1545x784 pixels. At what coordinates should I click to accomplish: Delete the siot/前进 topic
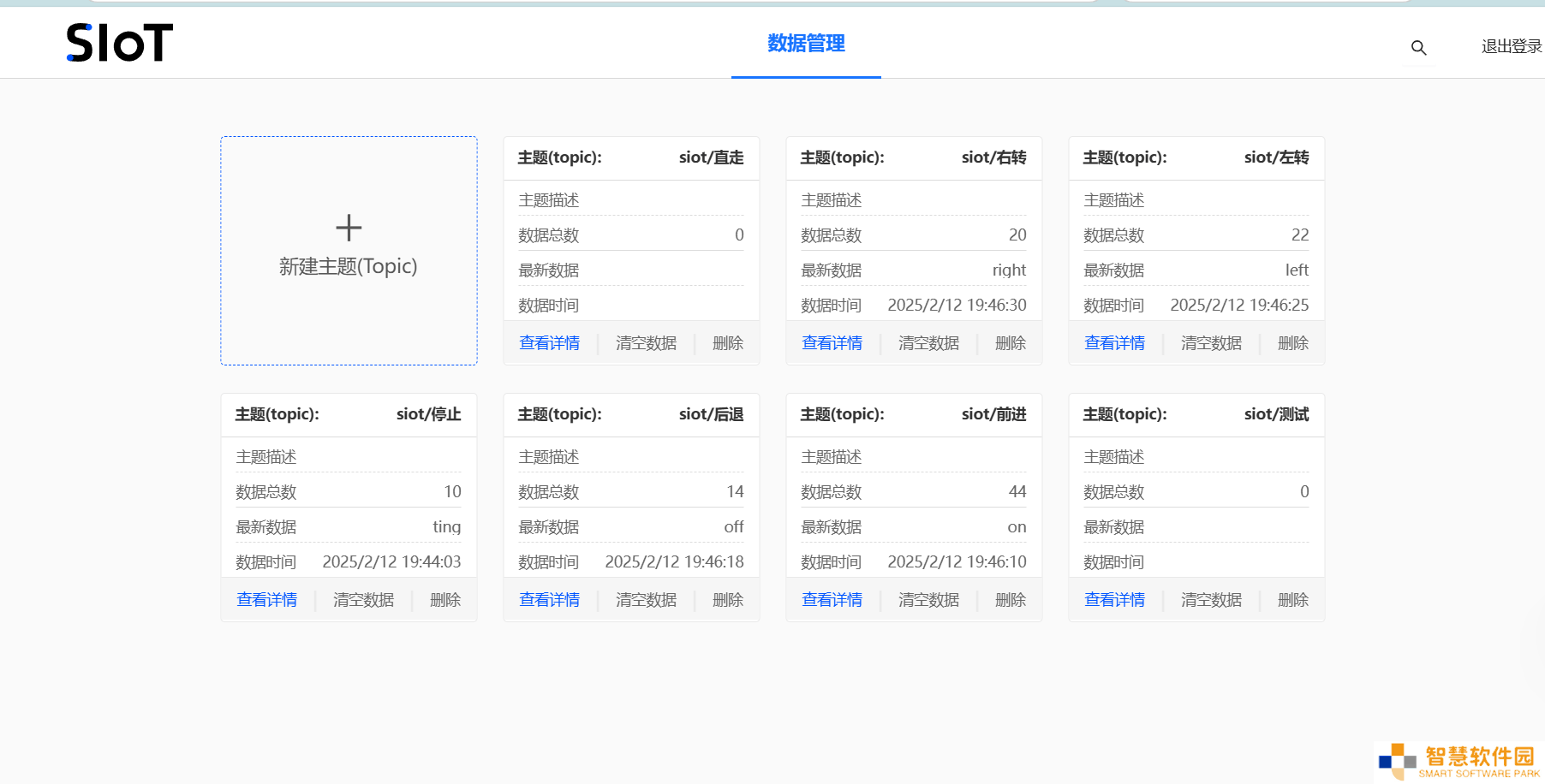pos(1011,600)
